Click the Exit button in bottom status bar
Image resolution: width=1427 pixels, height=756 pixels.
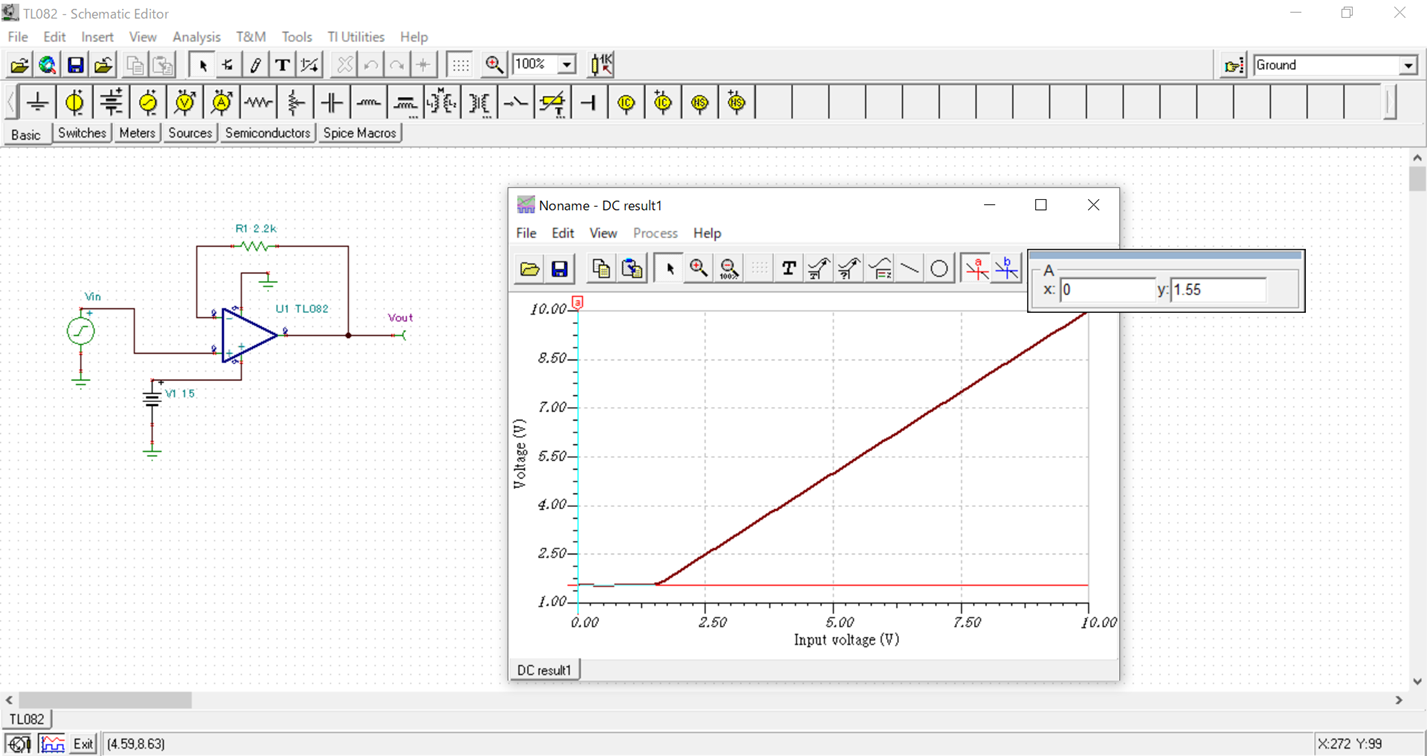pyautogui.click(x=83, y=744)
